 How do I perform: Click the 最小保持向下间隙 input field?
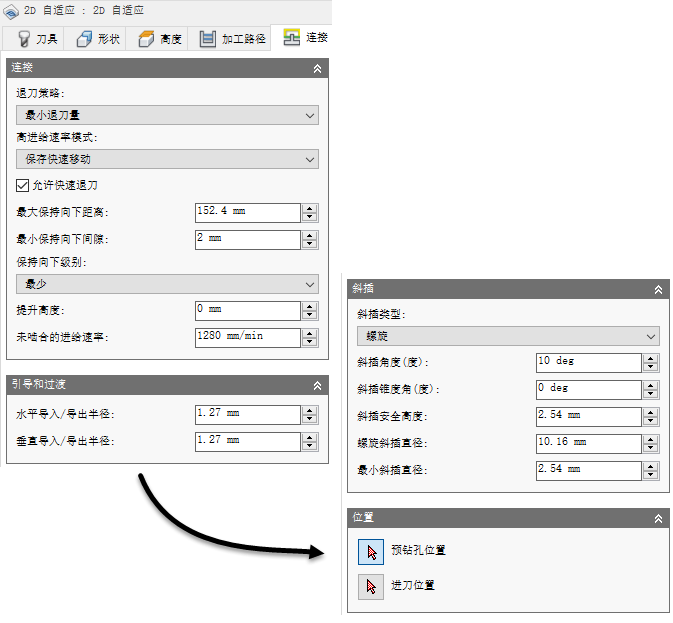[x=248, y=240]
